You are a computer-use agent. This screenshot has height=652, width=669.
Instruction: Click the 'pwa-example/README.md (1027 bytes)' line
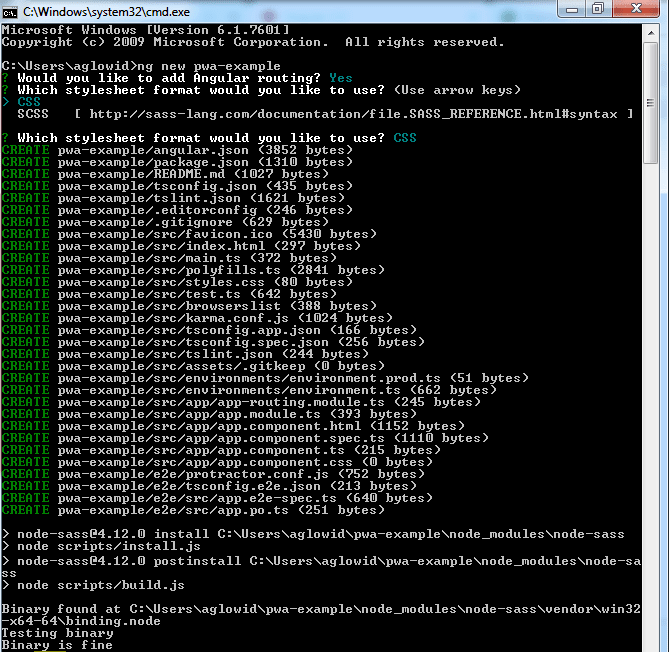(166, 174)
